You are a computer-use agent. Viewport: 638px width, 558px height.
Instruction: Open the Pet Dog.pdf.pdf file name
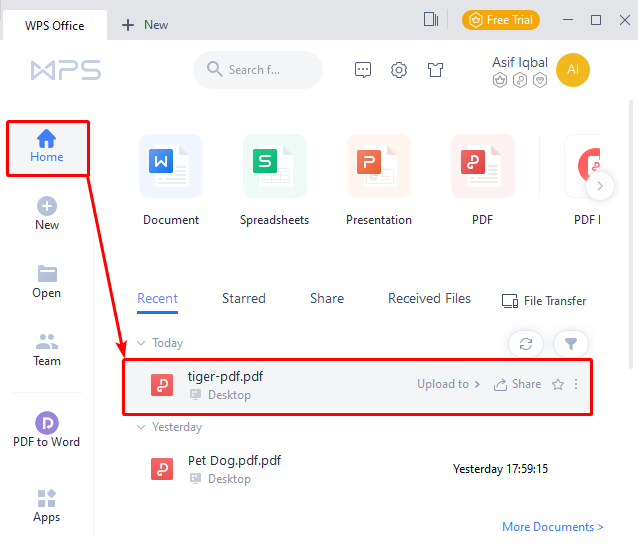[234, 461]
